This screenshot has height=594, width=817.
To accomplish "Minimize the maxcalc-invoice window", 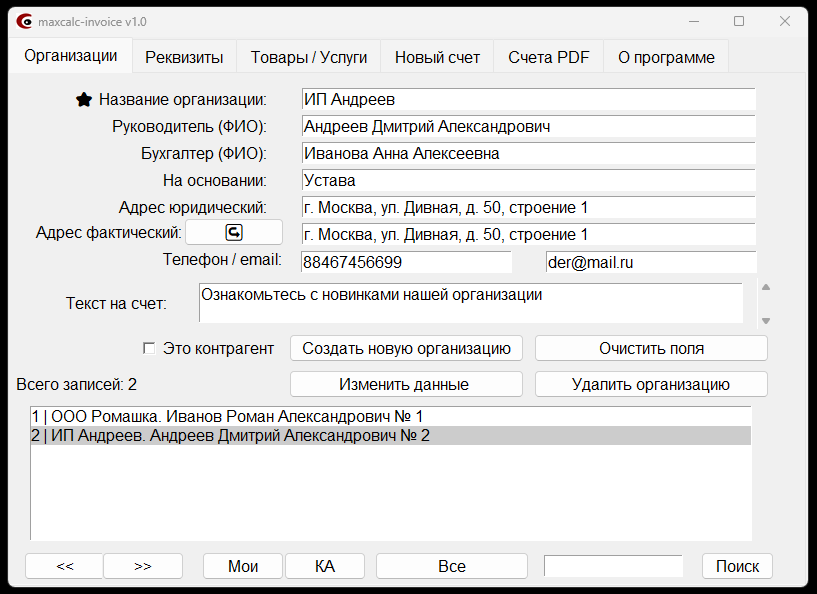I will (x=694, y=21).
